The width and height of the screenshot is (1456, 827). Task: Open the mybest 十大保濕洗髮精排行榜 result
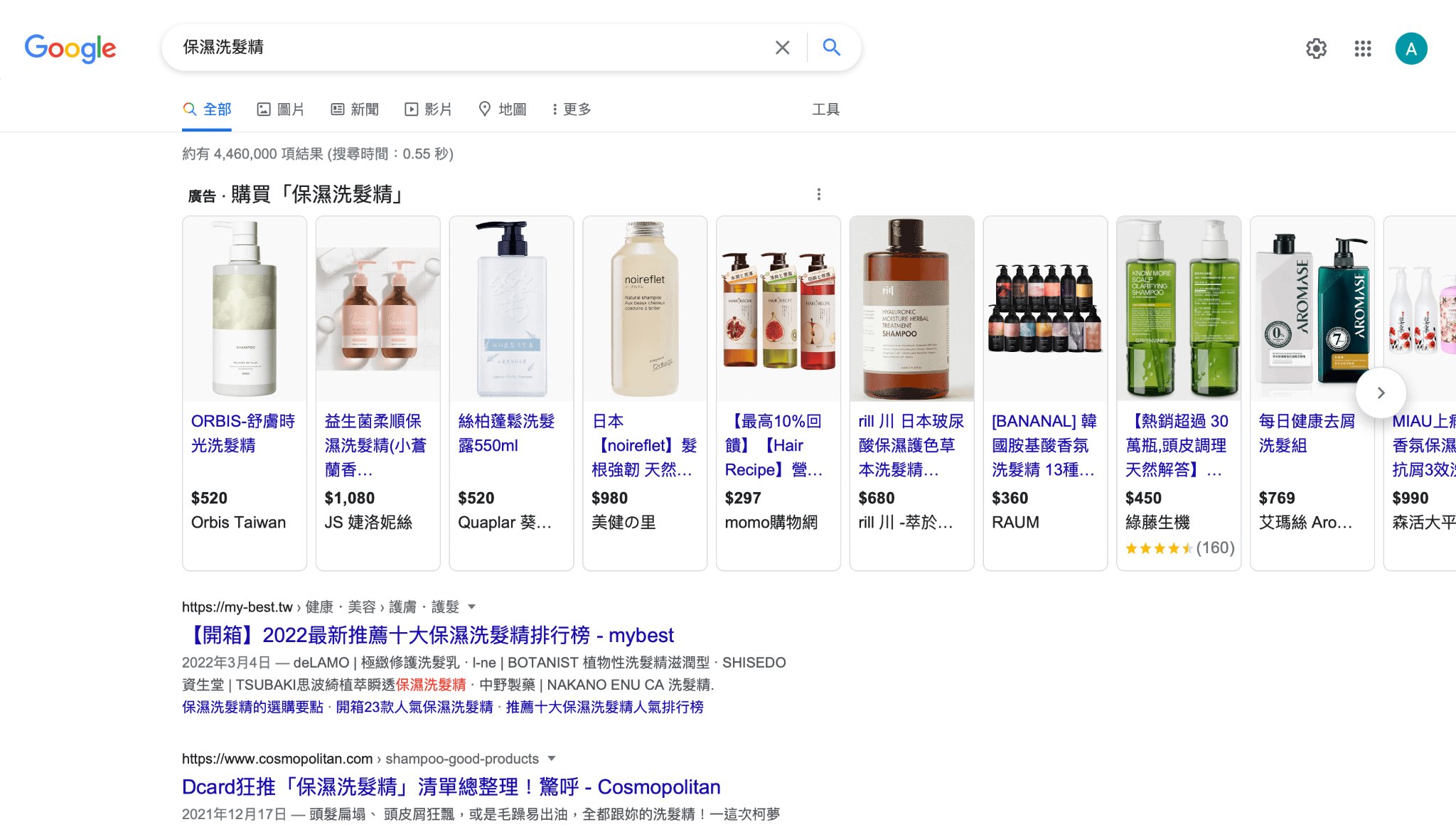[x=428, y=635]
